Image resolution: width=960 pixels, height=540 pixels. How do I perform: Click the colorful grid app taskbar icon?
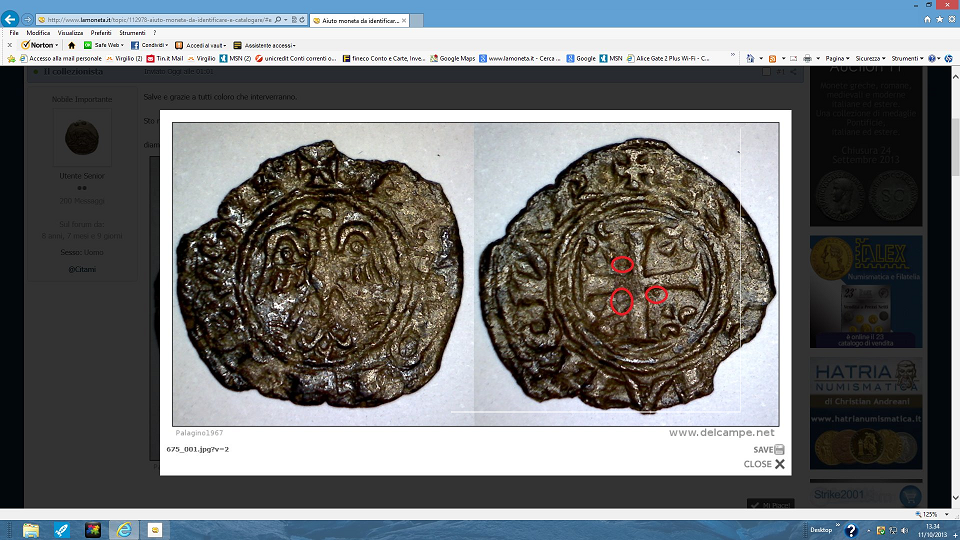coord(93,530)
